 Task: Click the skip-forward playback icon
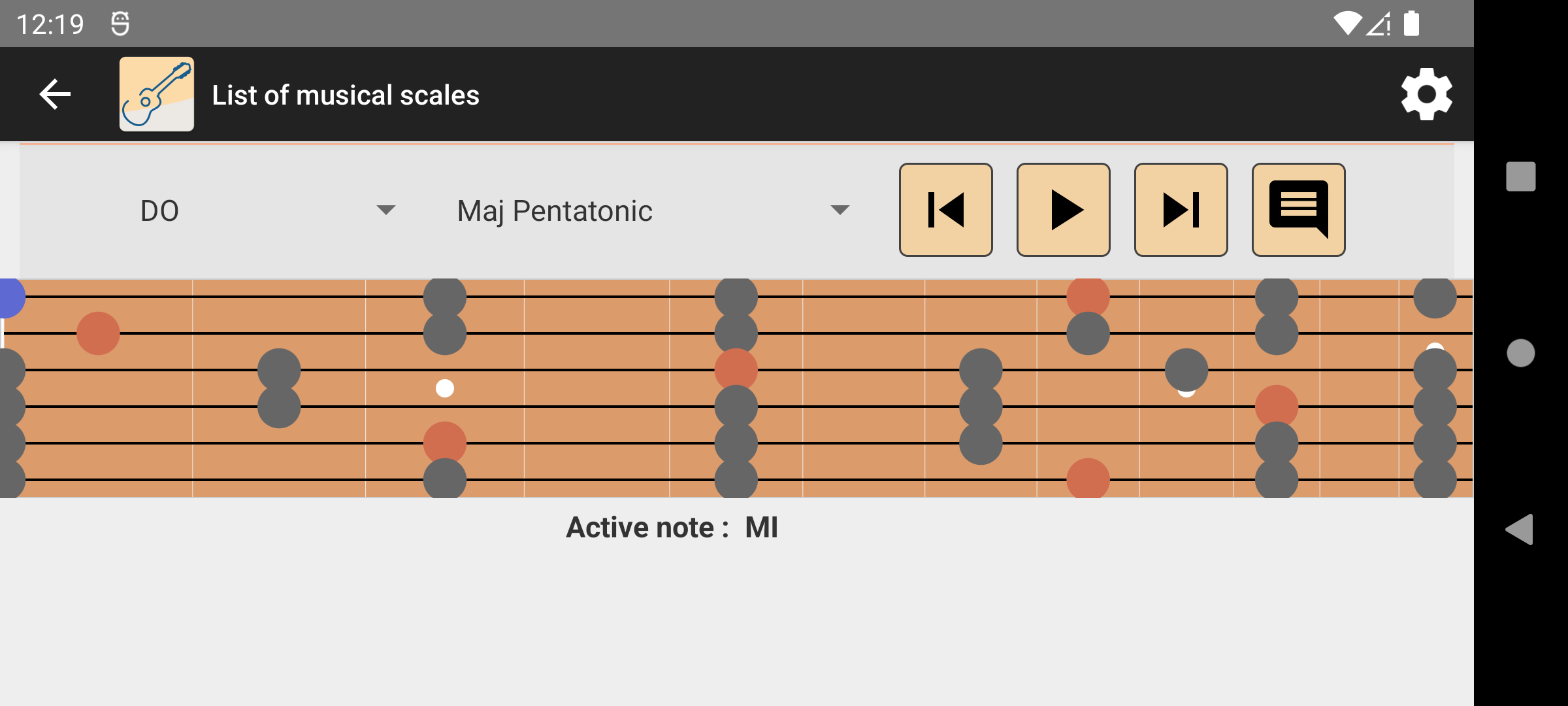(1181, 209)
